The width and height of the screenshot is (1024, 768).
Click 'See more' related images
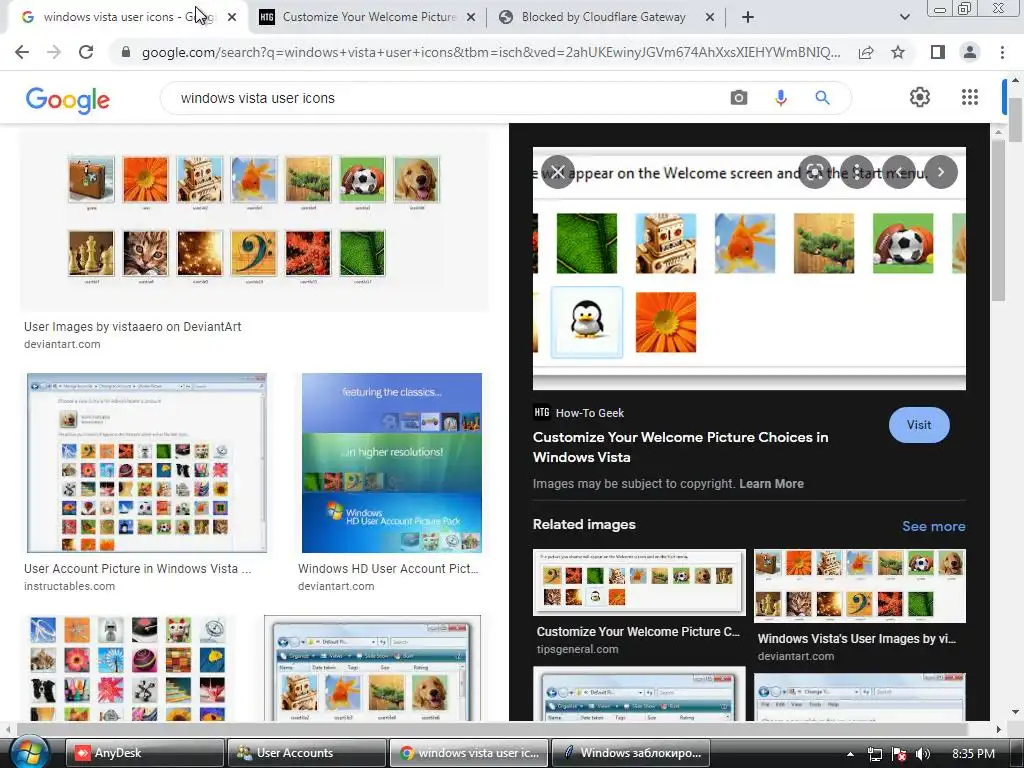[933, 526]
